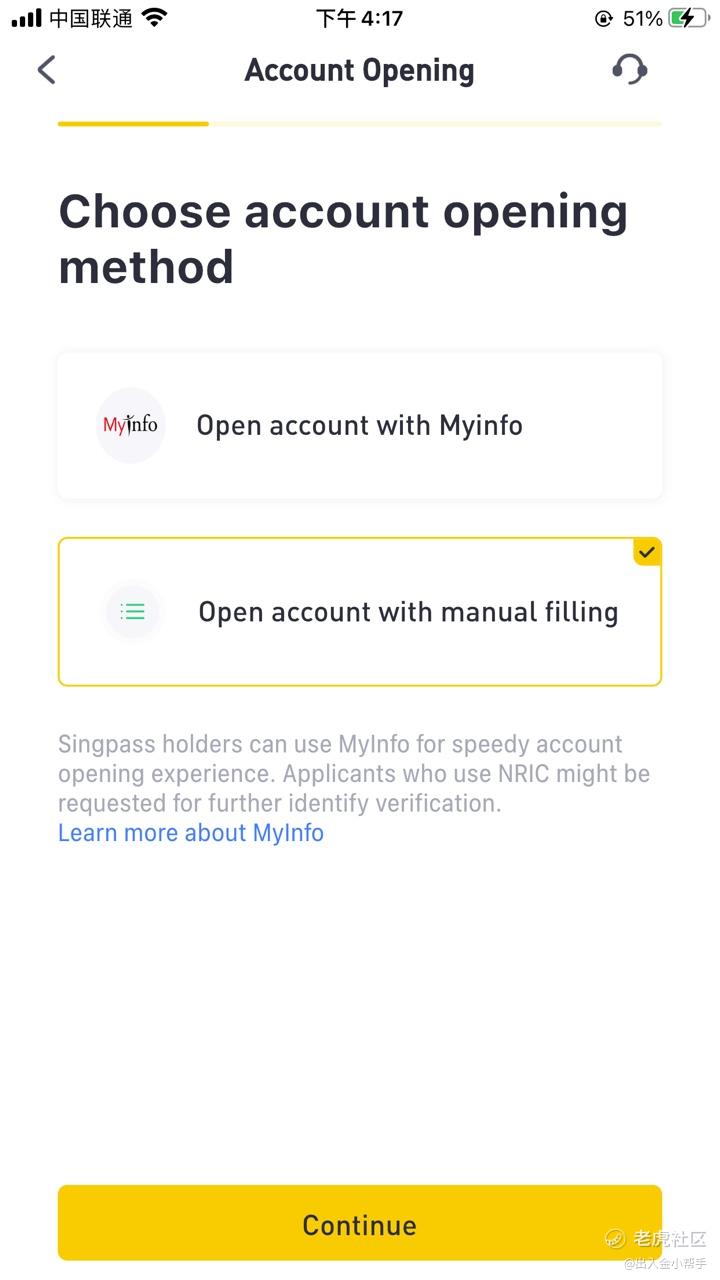
Task: Tap Choose account opening method heading
Action: [343, 239]
